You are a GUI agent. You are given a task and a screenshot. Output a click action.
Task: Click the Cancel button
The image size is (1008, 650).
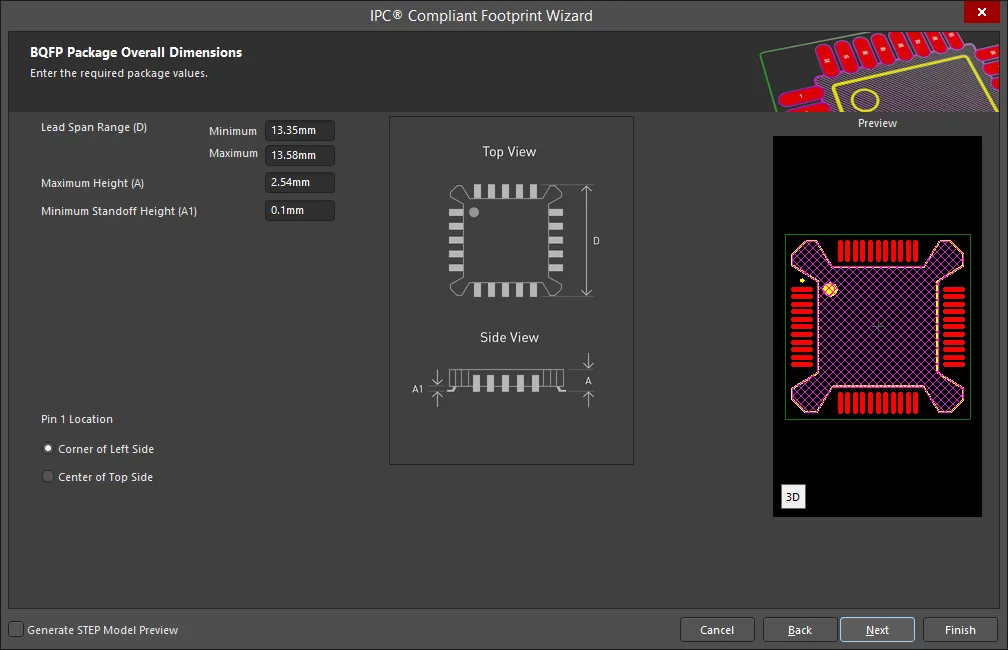[717, 629]
